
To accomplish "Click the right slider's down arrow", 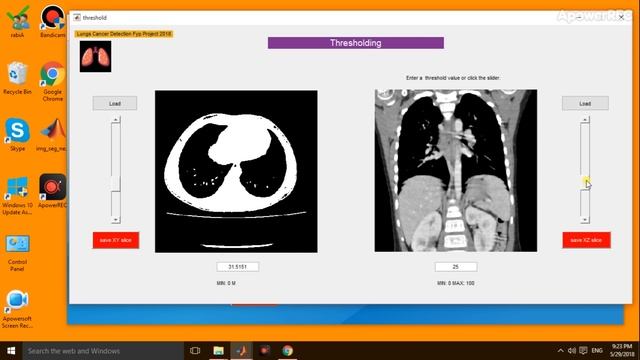I will [x=585, y=220].
